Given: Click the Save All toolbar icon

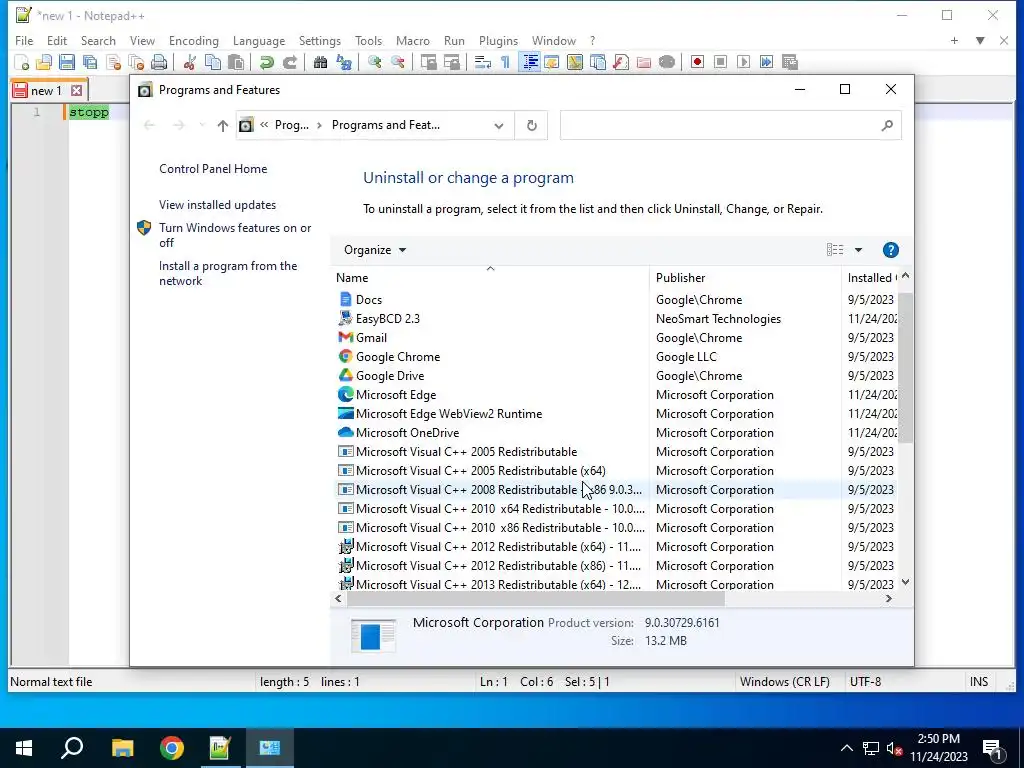Looking at the screenshot, I should 90,63.
